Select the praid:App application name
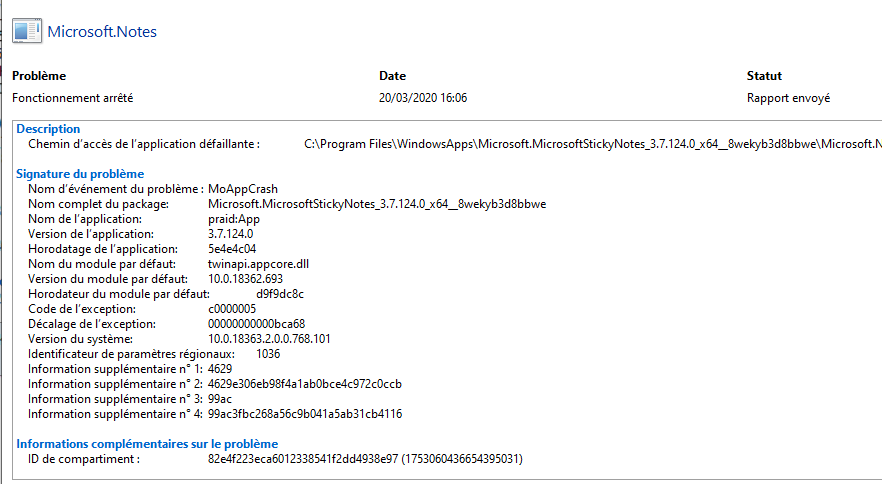882x484 pixels. pos(234,219)
